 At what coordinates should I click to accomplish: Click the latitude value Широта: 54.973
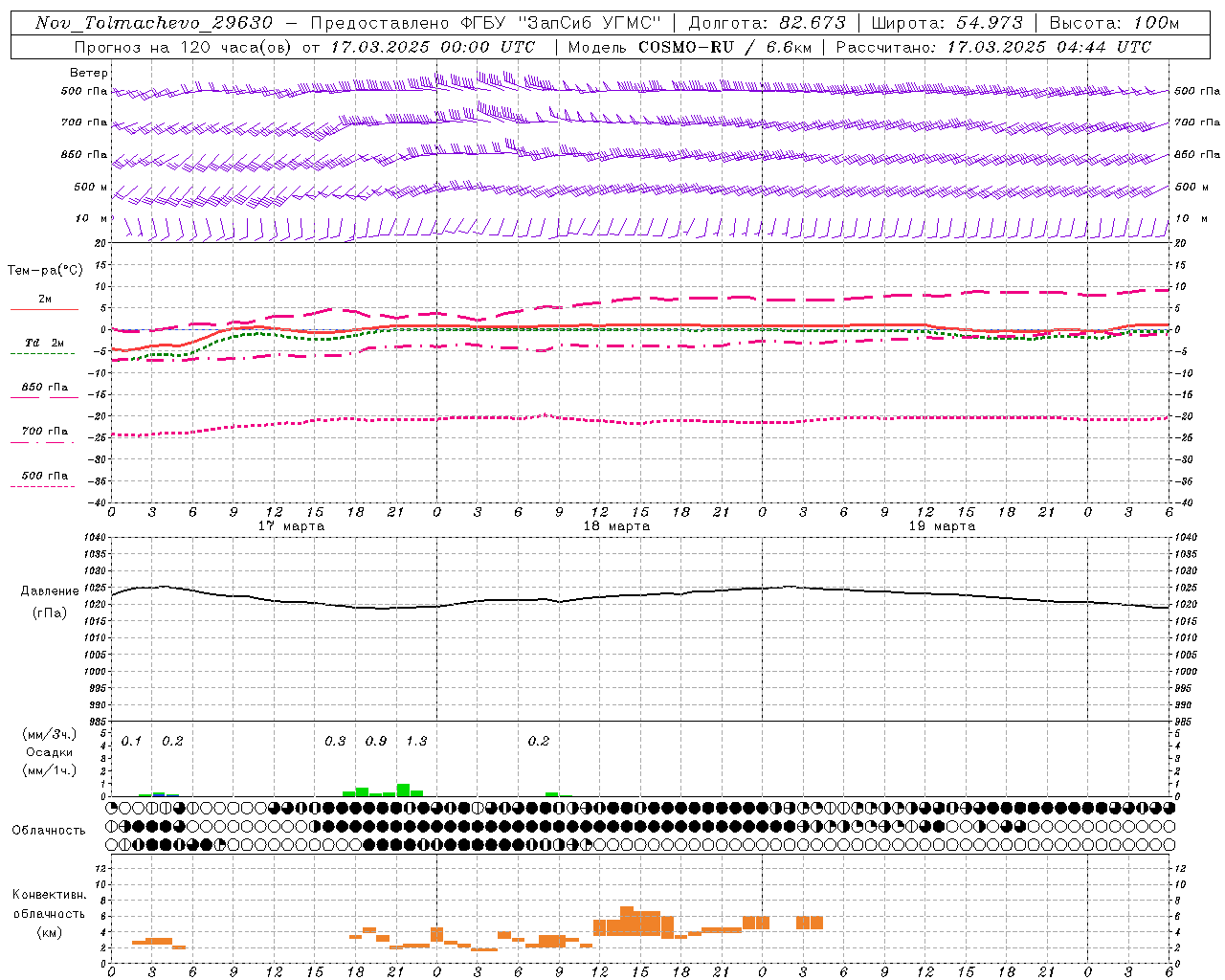tap(947, 23)
